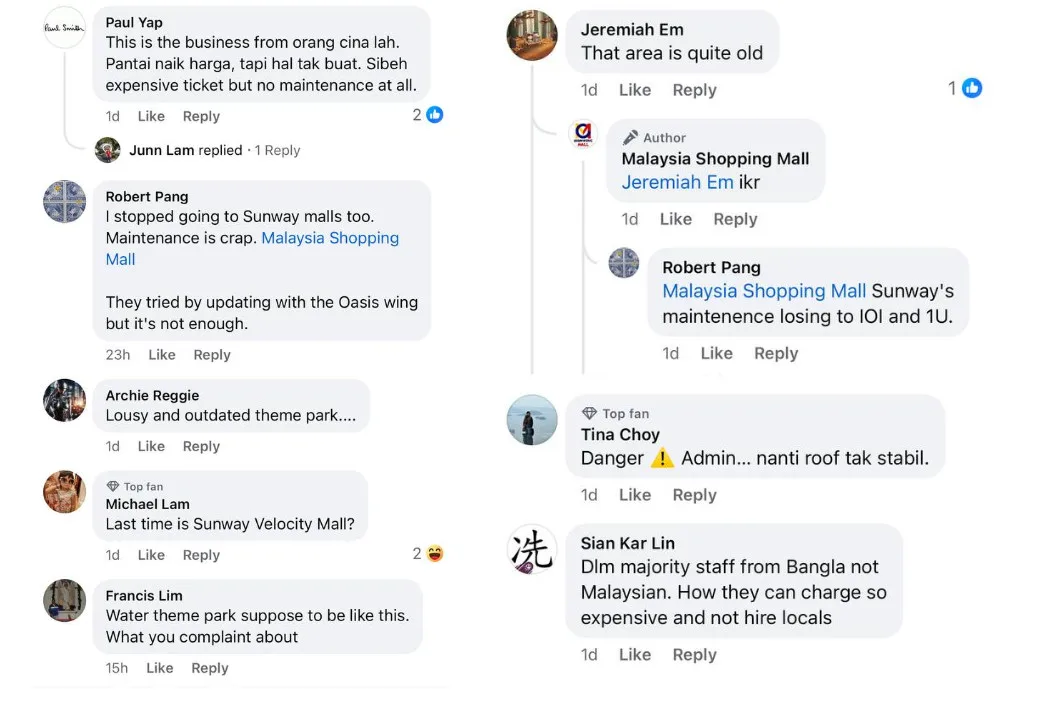Viewport: 1046px width, 703px height.
Task: Reply to Sian Kar Lin's comment
Action: point(694,654)
